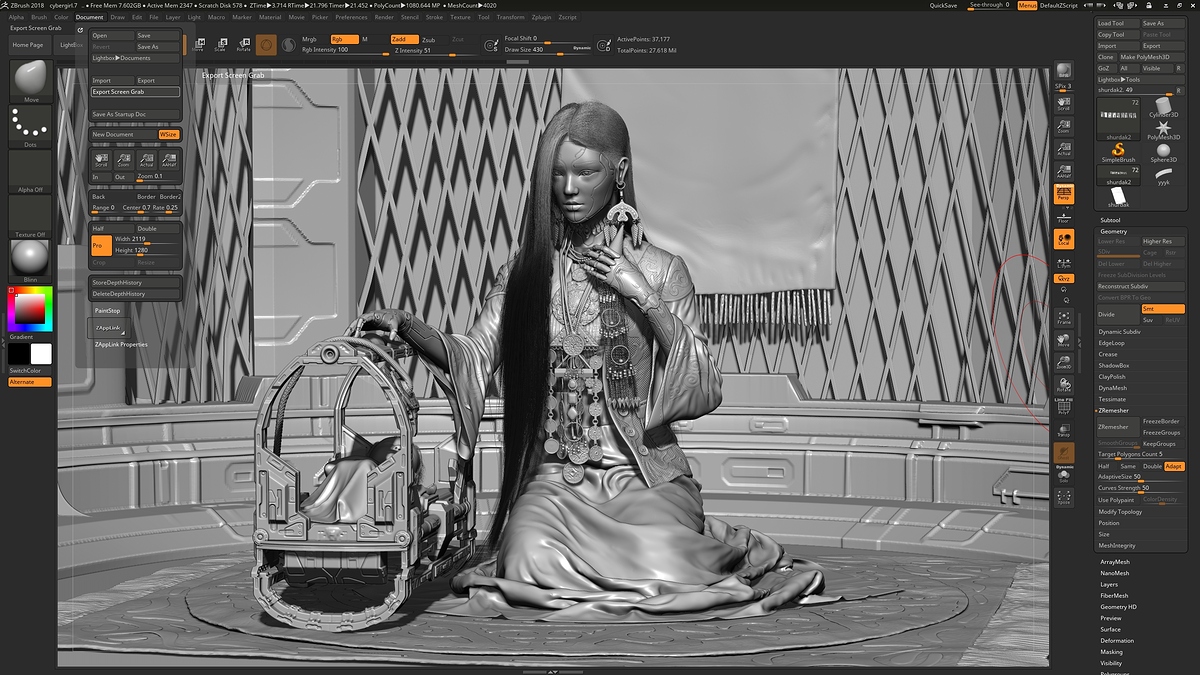Turn off Adapt in ZRemesher
This screenshot has height=675, width=1200.
1174,466
